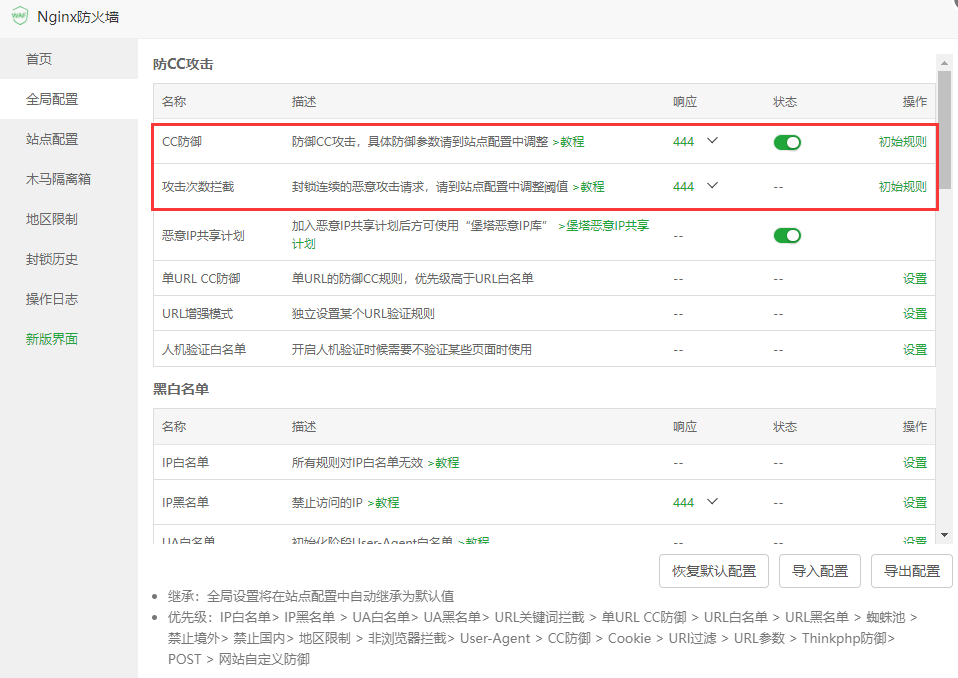Select the 攻击次数拦截 row name
The image size is (958, 678).
coord(198,187)
